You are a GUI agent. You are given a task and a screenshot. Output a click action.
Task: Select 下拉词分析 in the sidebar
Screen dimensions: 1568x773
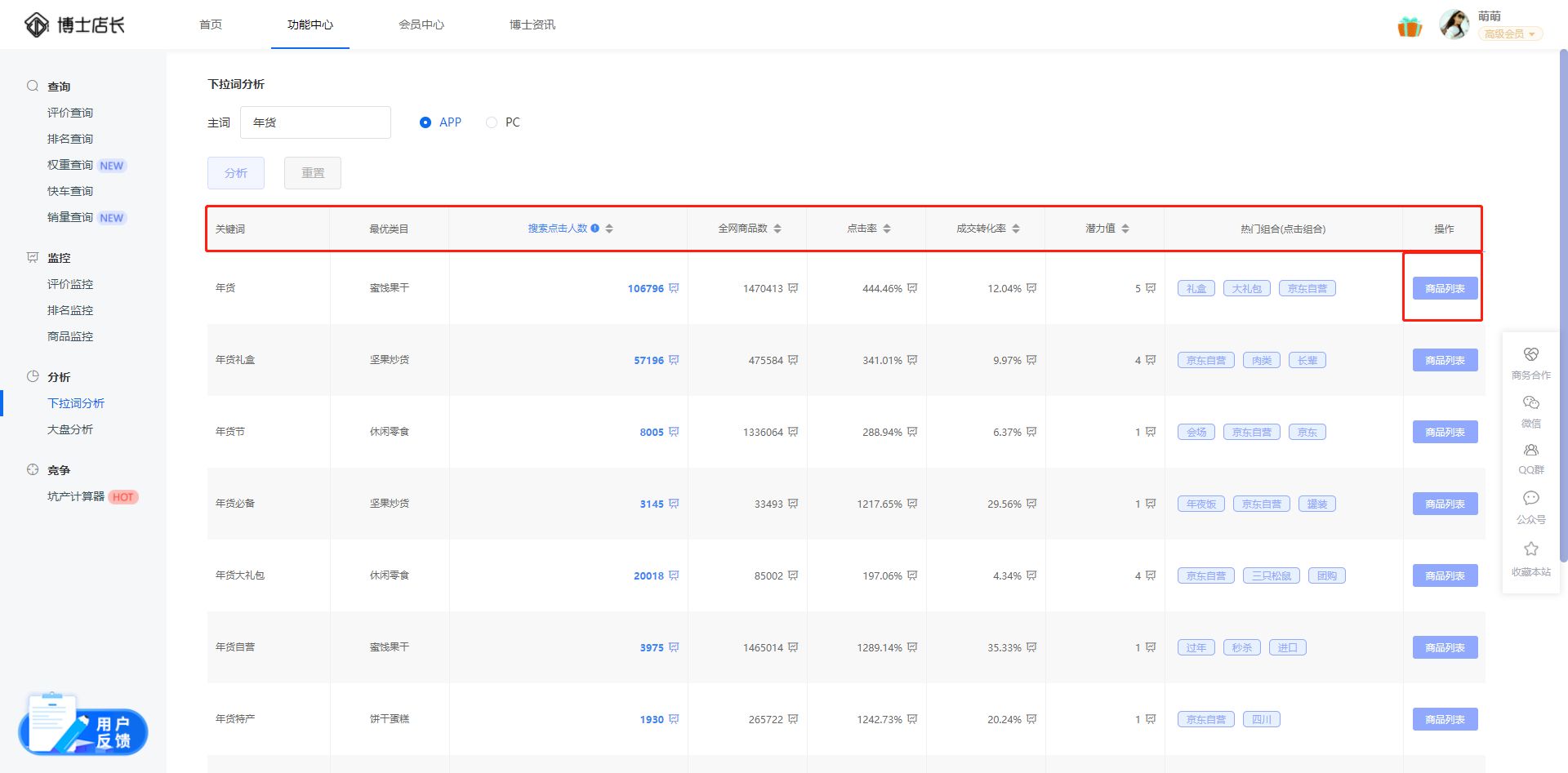[x=76, y=403]
